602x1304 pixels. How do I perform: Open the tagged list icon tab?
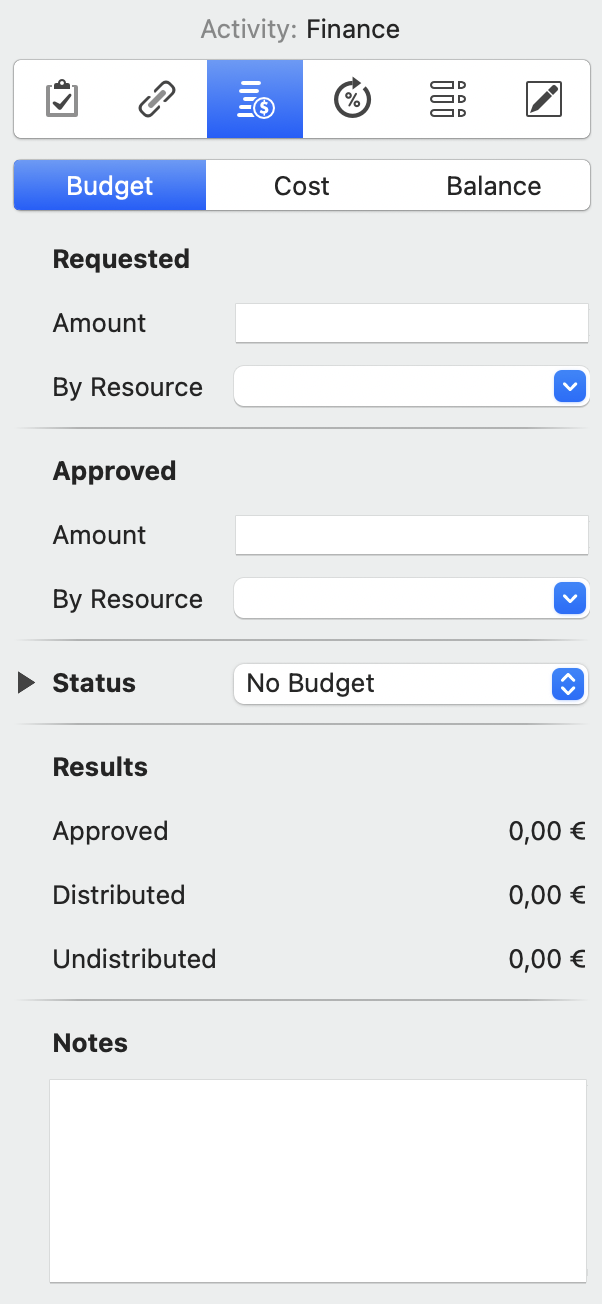(447, 99)
